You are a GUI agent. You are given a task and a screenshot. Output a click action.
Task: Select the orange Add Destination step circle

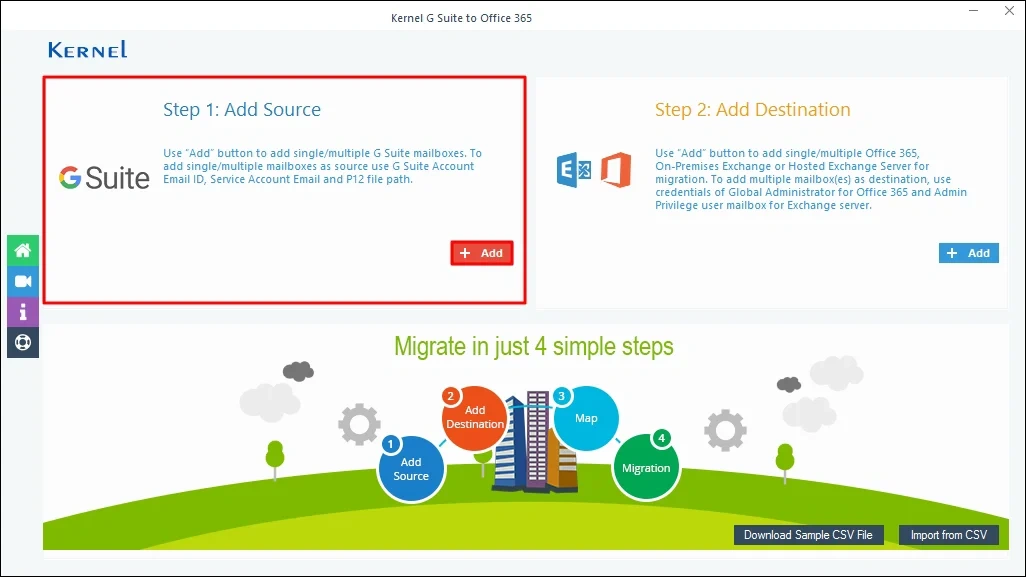475,416
